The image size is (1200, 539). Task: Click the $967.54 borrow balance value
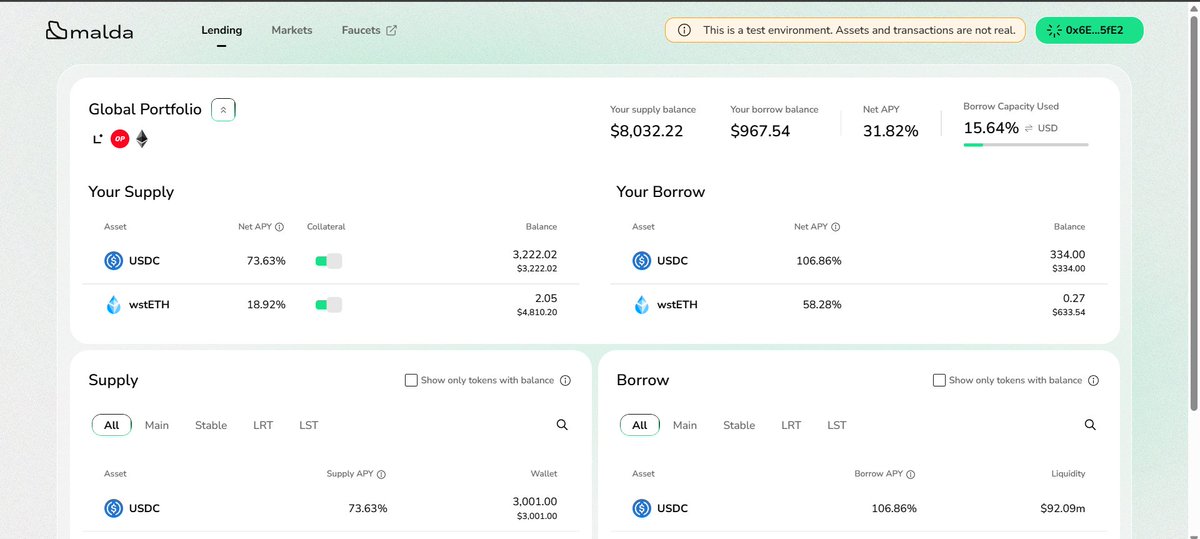[x=761, y=130]
